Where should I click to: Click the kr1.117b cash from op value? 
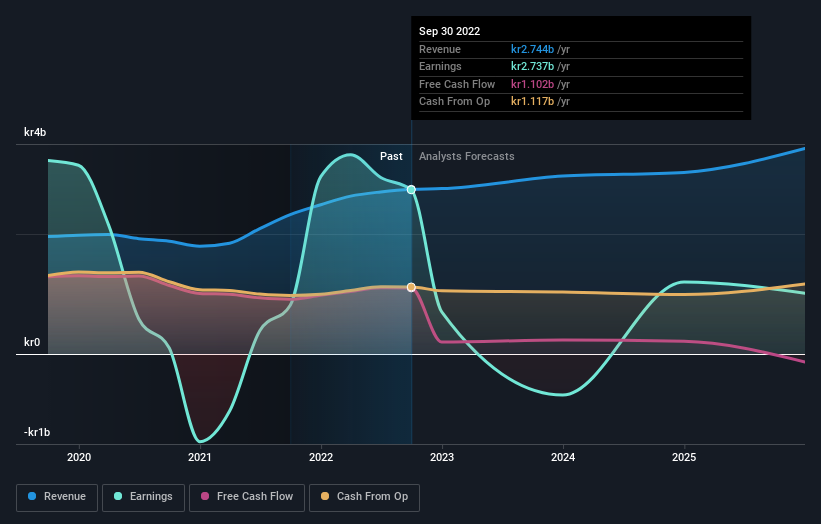(x=532, y=102)
